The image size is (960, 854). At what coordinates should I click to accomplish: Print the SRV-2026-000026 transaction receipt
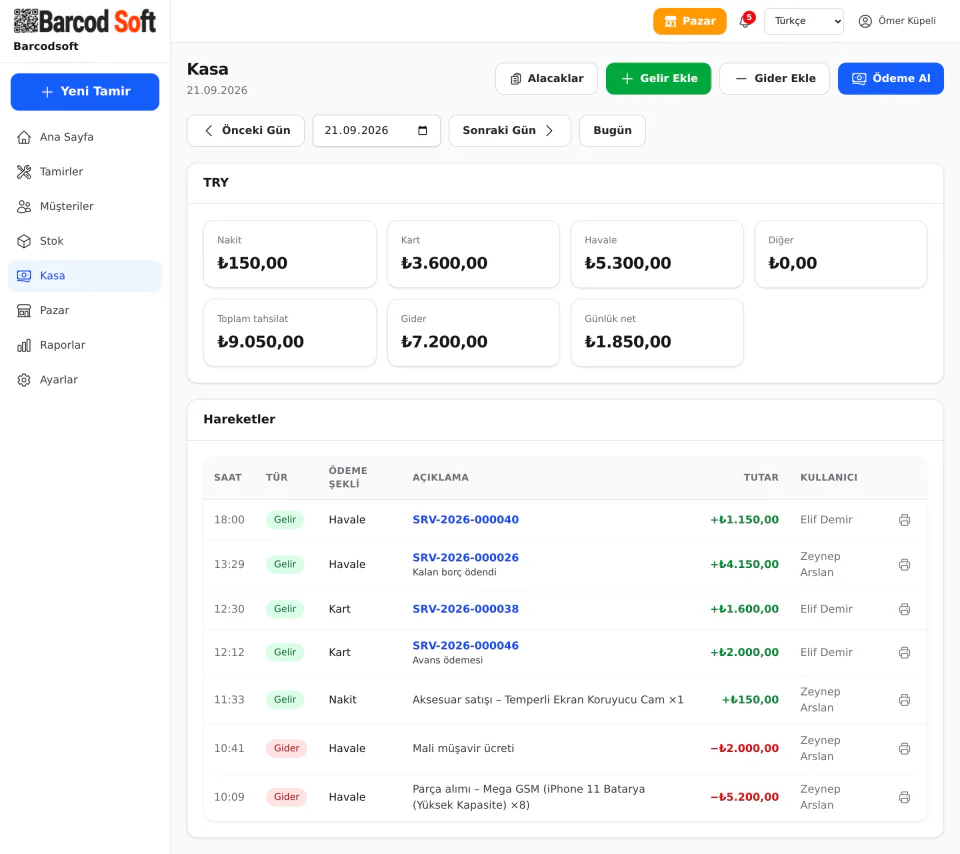tap(904, 564)
